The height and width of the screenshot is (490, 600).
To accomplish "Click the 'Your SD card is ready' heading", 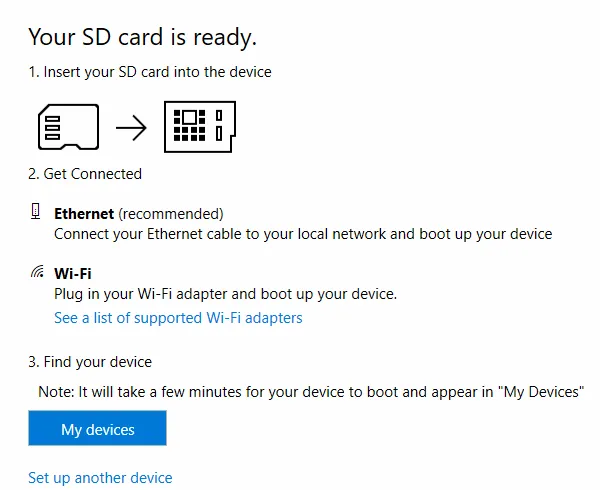I will pos(142,37).
